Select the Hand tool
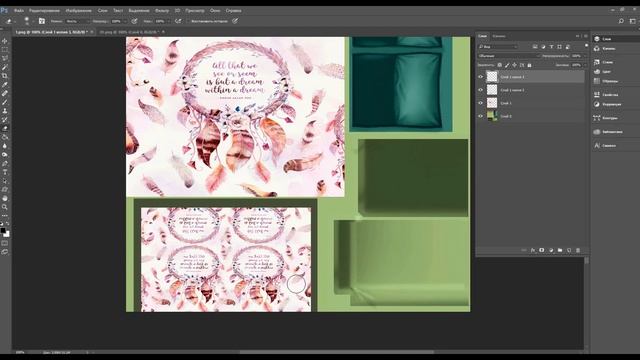640x360 pixels. point(5,198)
